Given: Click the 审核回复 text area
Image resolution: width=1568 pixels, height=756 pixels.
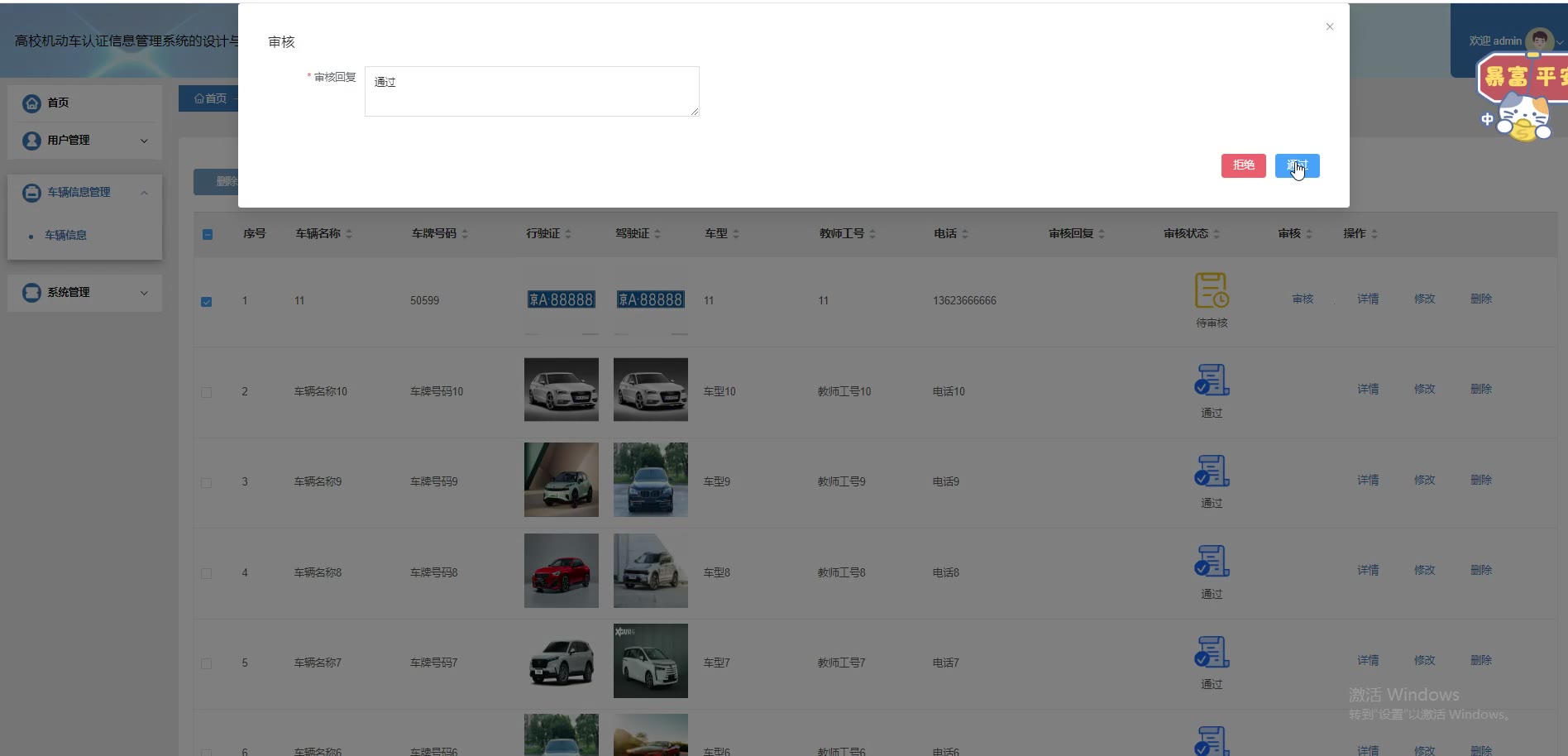Looking at the screenshot, I should [532, 91].
